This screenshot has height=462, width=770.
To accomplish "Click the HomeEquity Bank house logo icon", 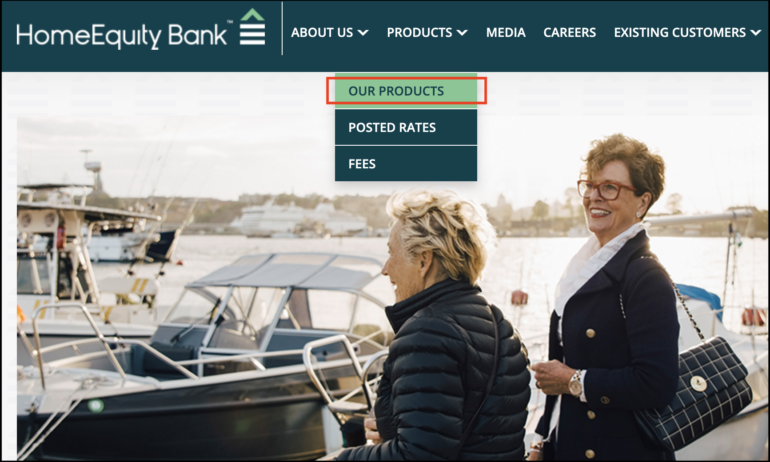I will pyautogui.click(x=252, y=27).
